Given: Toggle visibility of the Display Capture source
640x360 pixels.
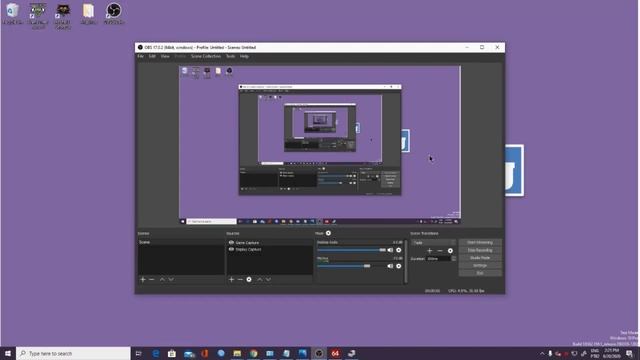Looking at the screenshot, I should click(x=231, y=249).
